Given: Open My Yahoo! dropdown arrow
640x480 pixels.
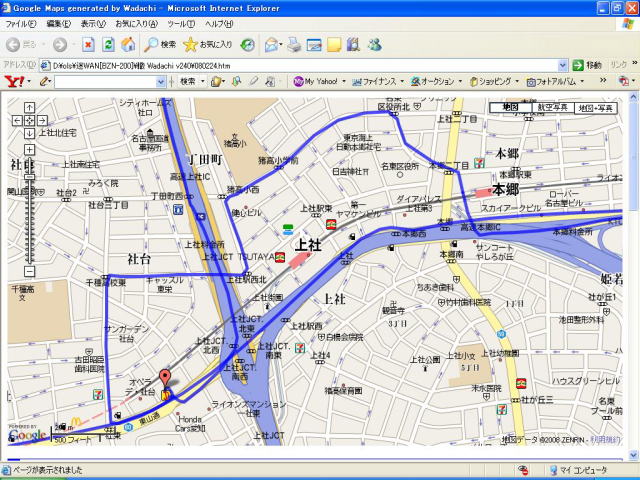Looking at the screenshot, I should coord(344,82).
